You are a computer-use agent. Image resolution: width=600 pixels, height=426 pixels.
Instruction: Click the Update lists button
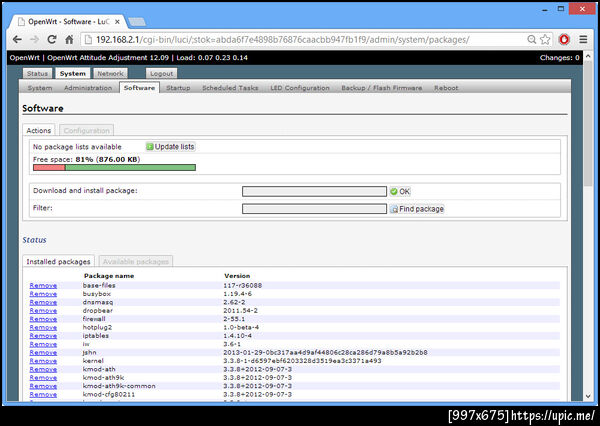point(171,147)
